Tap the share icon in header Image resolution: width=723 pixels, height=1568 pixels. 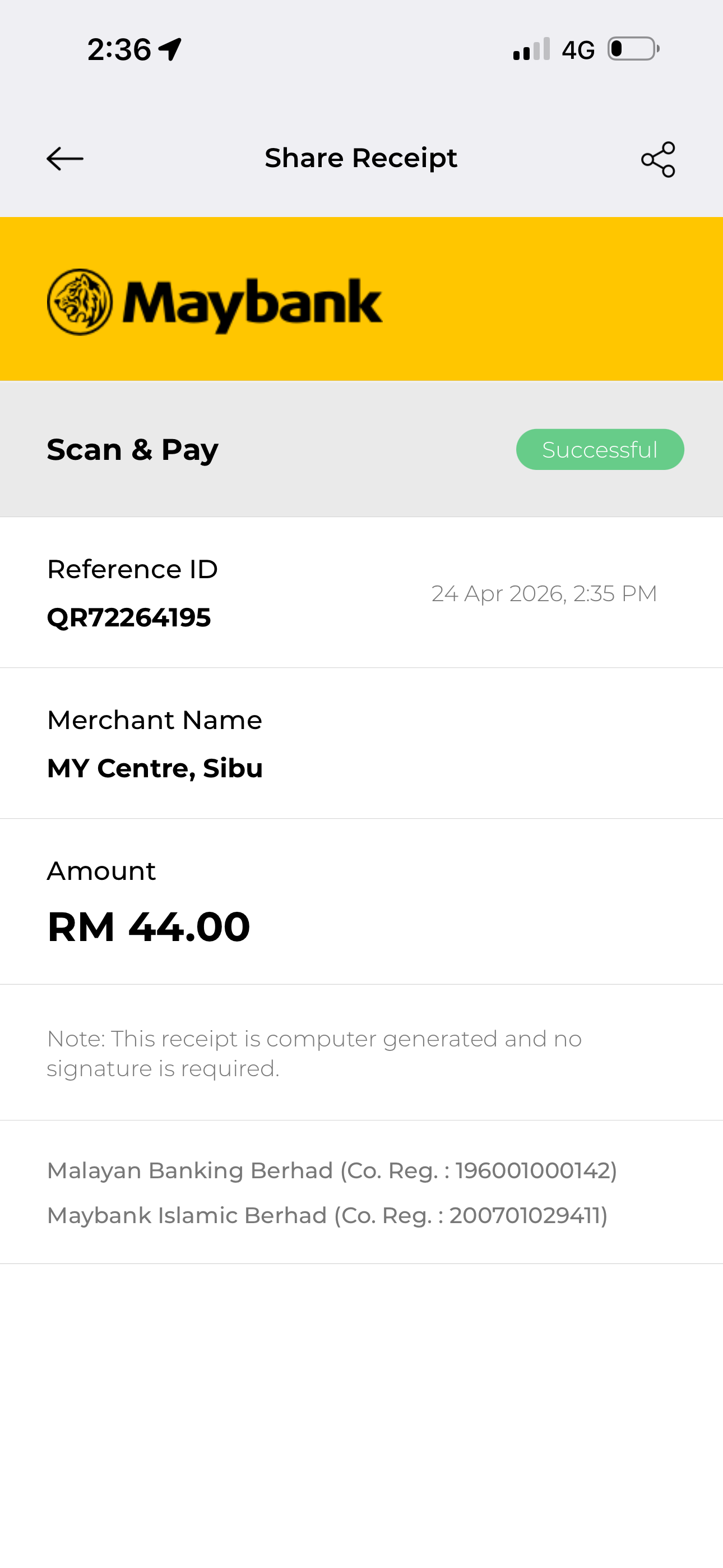(x=658, y=159)
